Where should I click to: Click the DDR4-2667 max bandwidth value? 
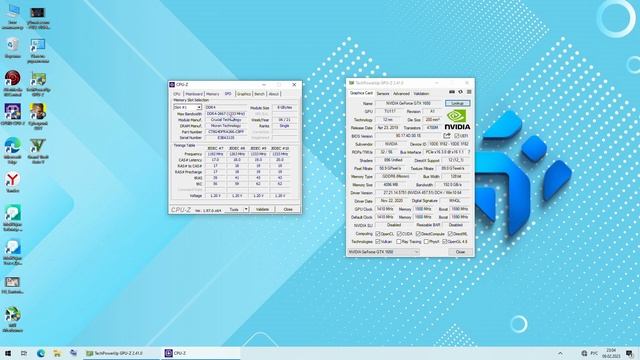[x=226, y=114]
